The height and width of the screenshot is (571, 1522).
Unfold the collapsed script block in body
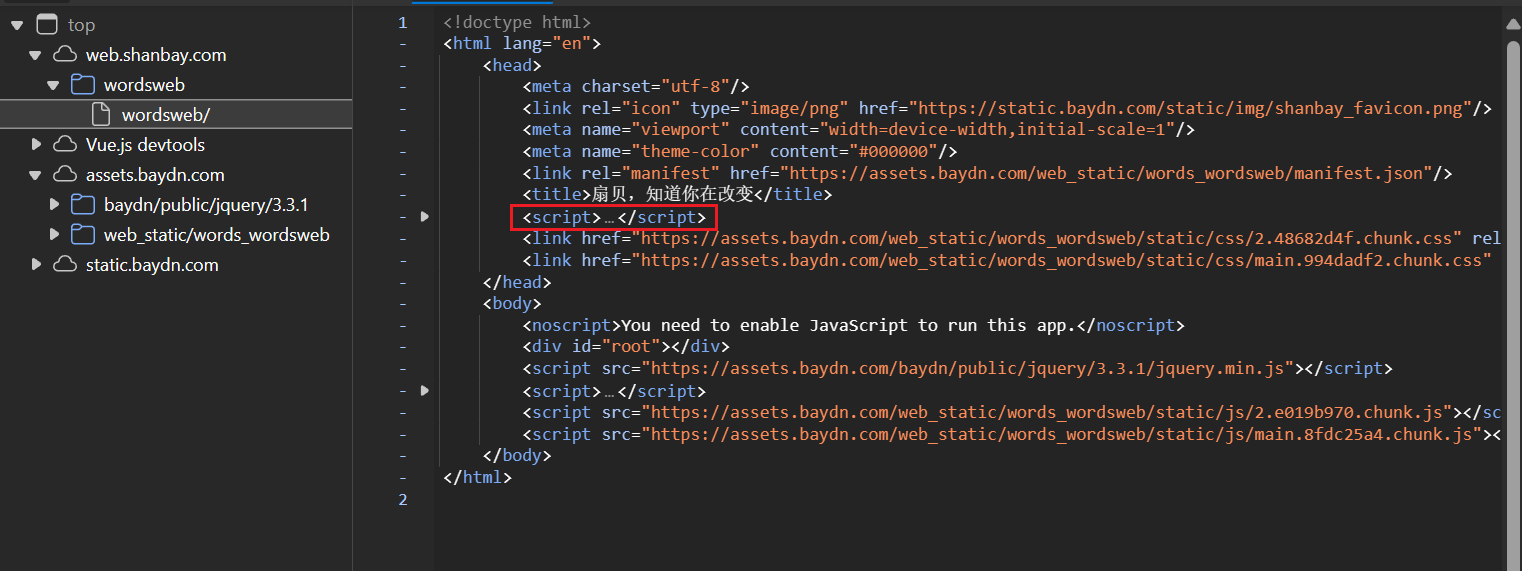pyautogui.click(x=425, y=391)
